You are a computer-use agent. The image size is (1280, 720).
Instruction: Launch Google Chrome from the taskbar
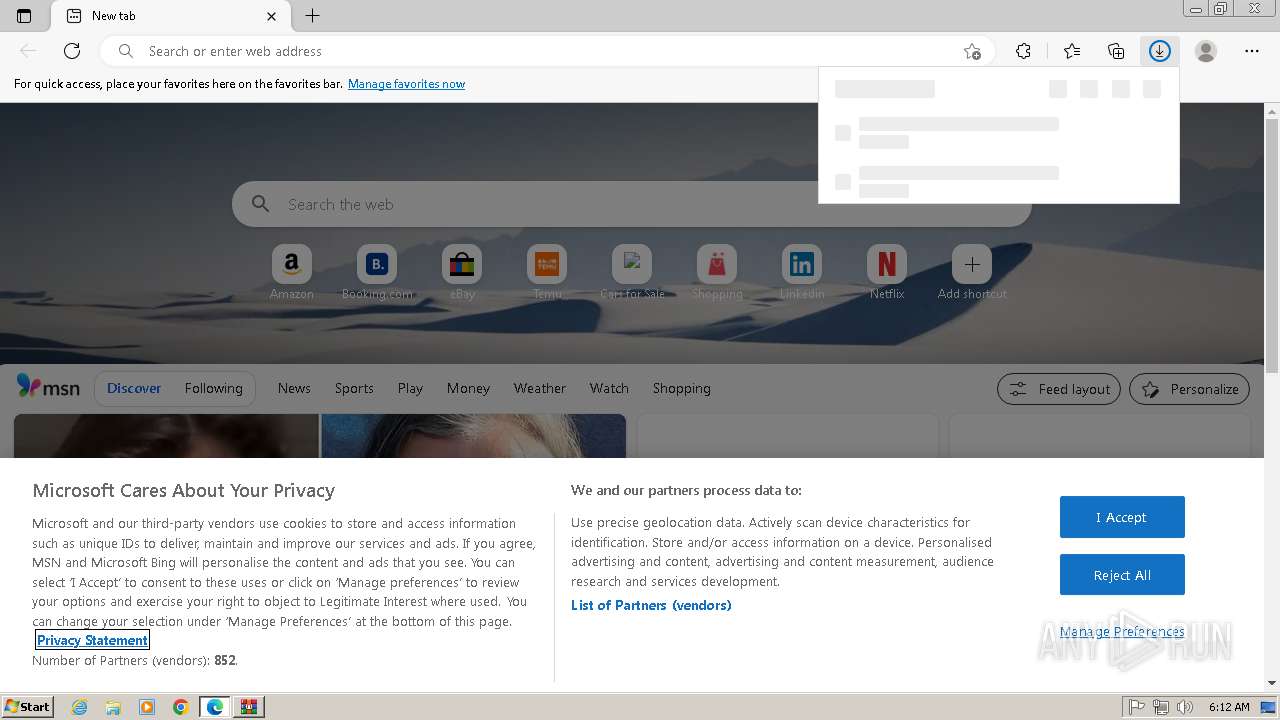click(x=181, y=707)
